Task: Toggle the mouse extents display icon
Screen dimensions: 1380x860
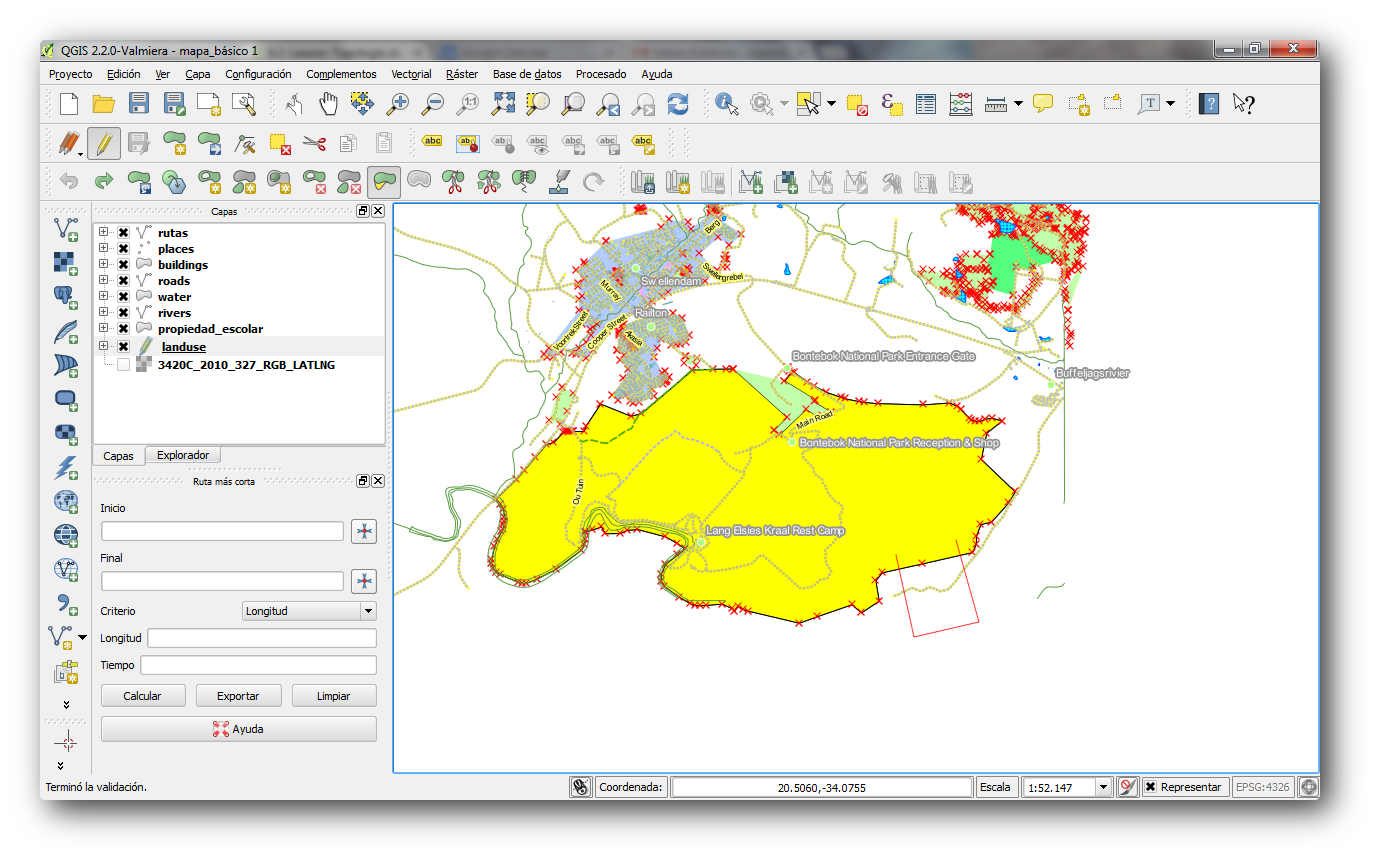Action: point(580,787)
